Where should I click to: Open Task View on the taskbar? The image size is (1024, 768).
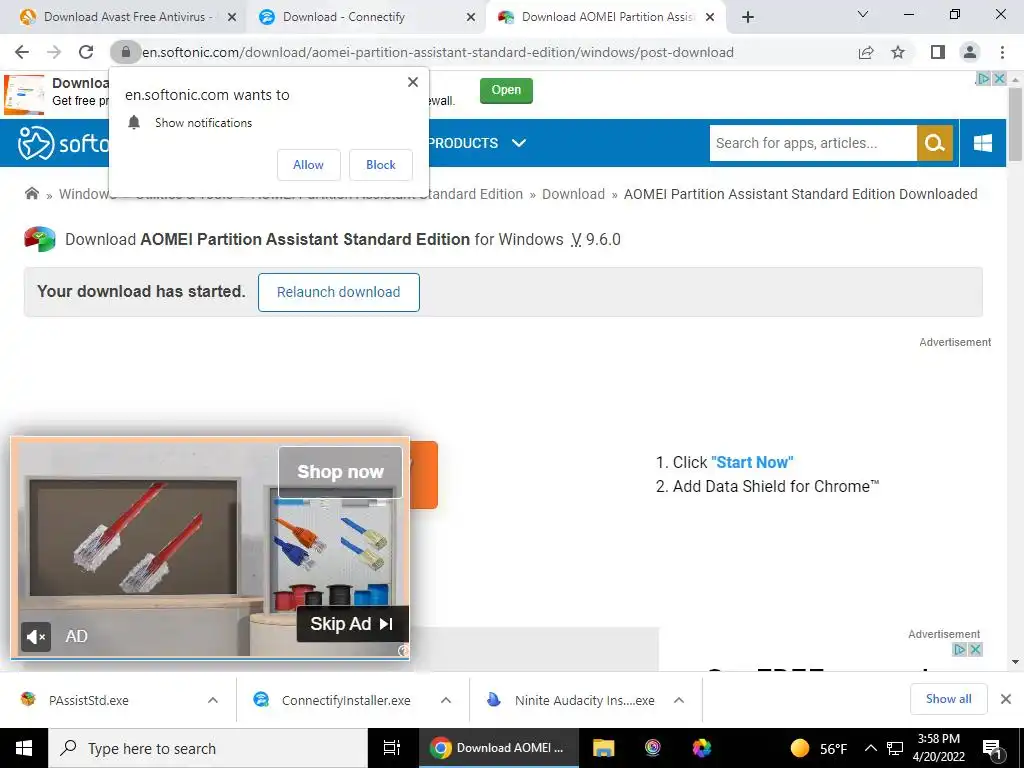point(392,748)
